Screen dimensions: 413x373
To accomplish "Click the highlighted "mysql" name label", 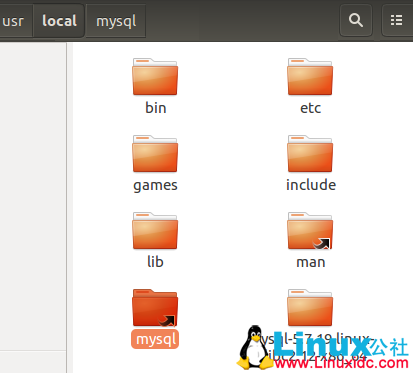I will click(x=155, y=339).
